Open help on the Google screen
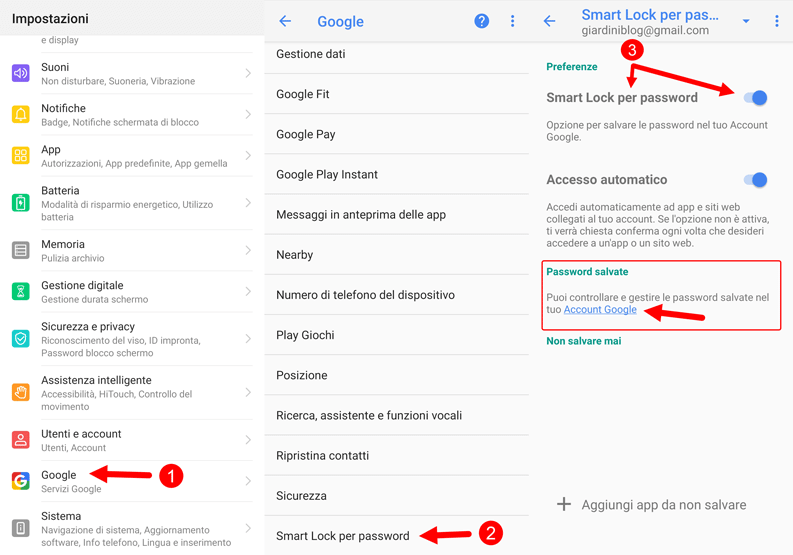The height and width of the screenshot is (555, 793). [481, 21]
